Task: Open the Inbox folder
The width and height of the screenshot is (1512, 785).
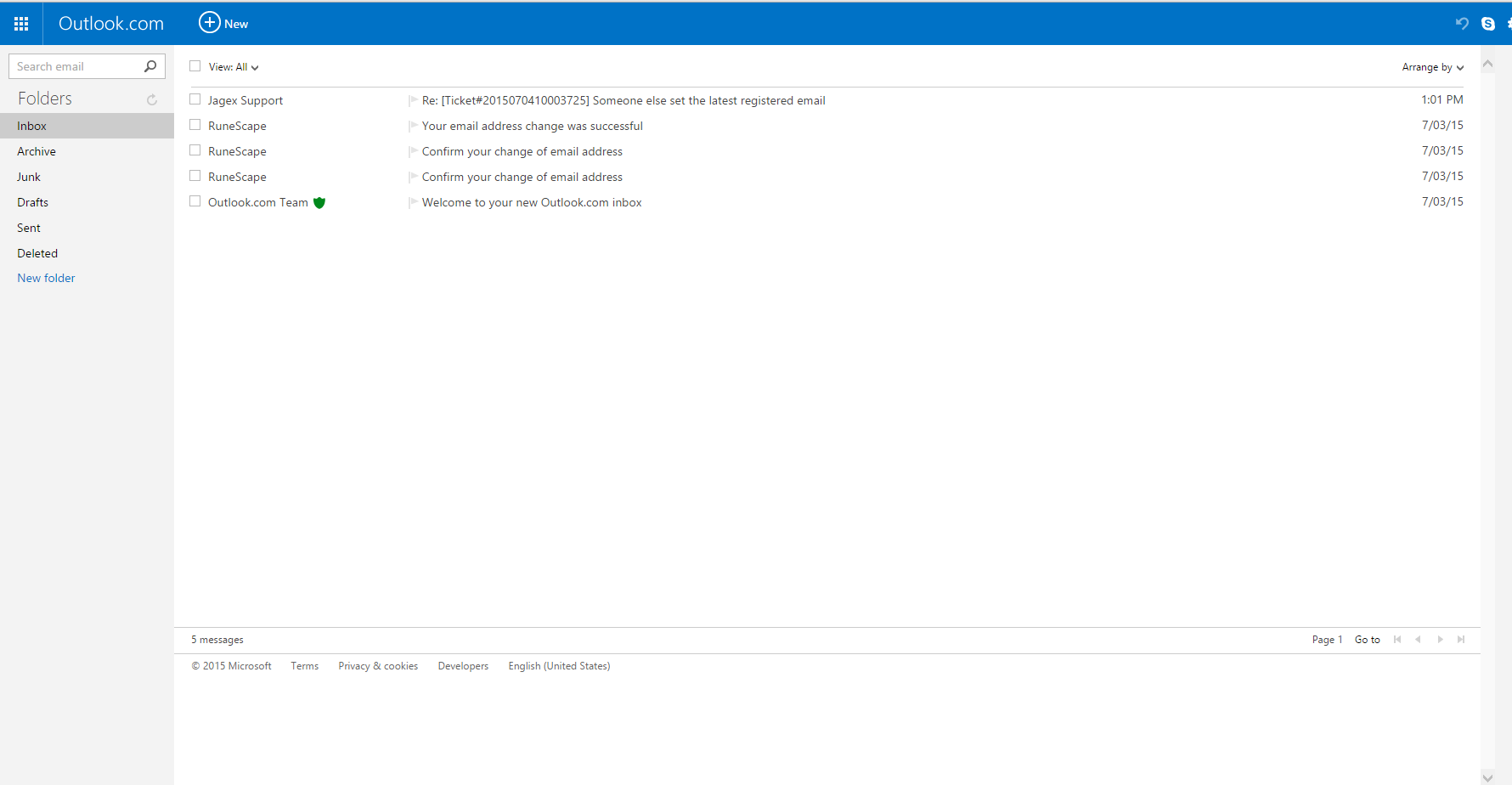Action: pyautogui.click(x=87, y=126)
